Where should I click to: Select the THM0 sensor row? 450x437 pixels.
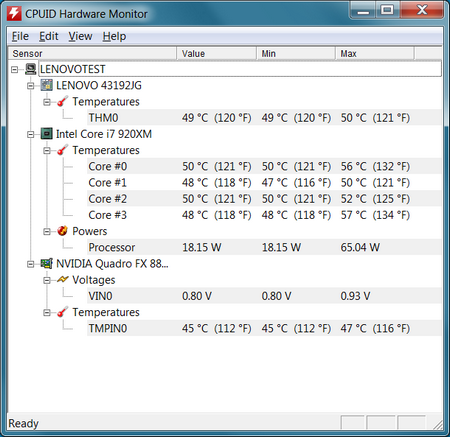coord(264,118)
